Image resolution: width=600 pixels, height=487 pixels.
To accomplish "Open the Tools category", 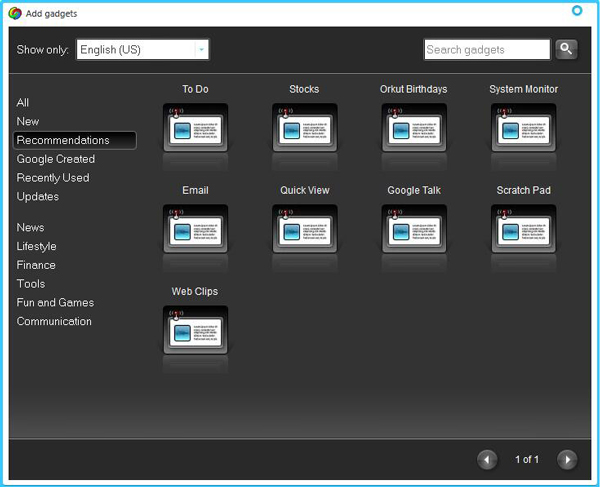I will tap(31, 283).
